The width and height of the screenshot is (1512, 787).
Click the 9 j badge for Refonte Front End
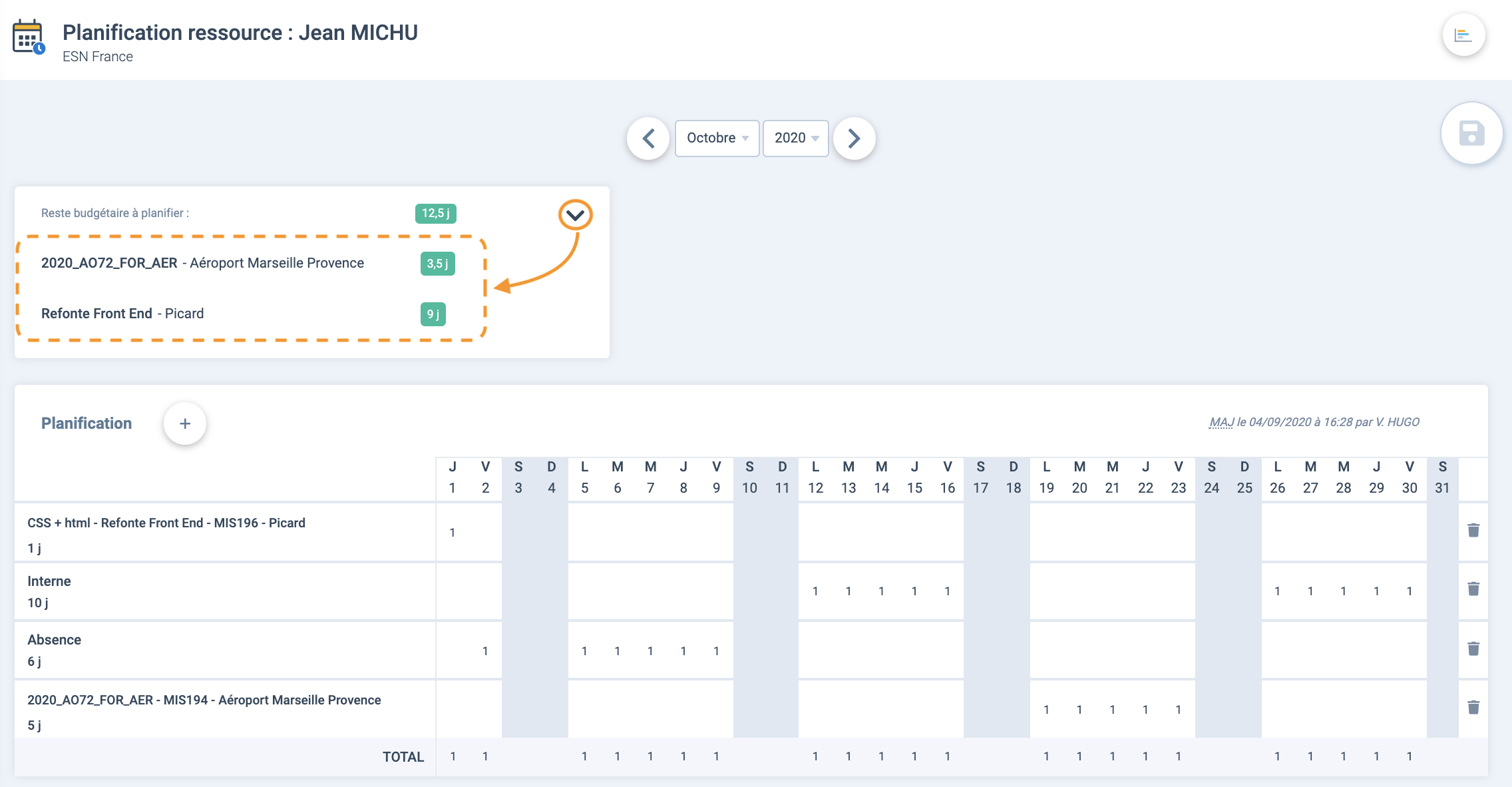click(x=433, y=314)
